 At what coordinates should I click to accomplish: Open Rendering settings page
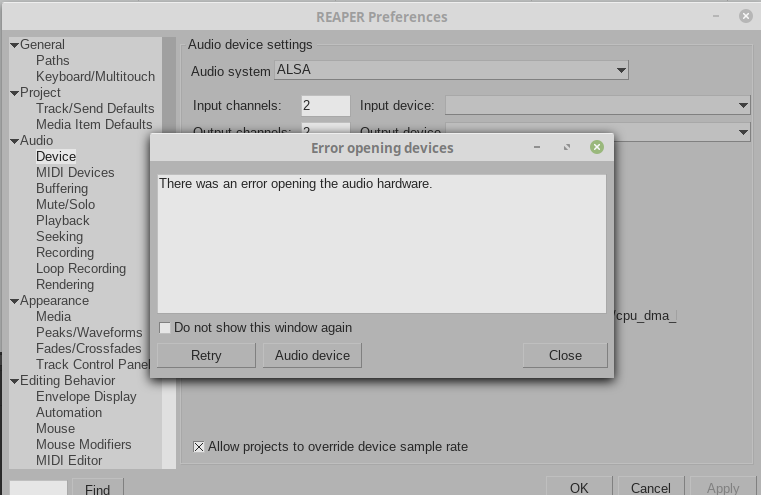[65, 285]
